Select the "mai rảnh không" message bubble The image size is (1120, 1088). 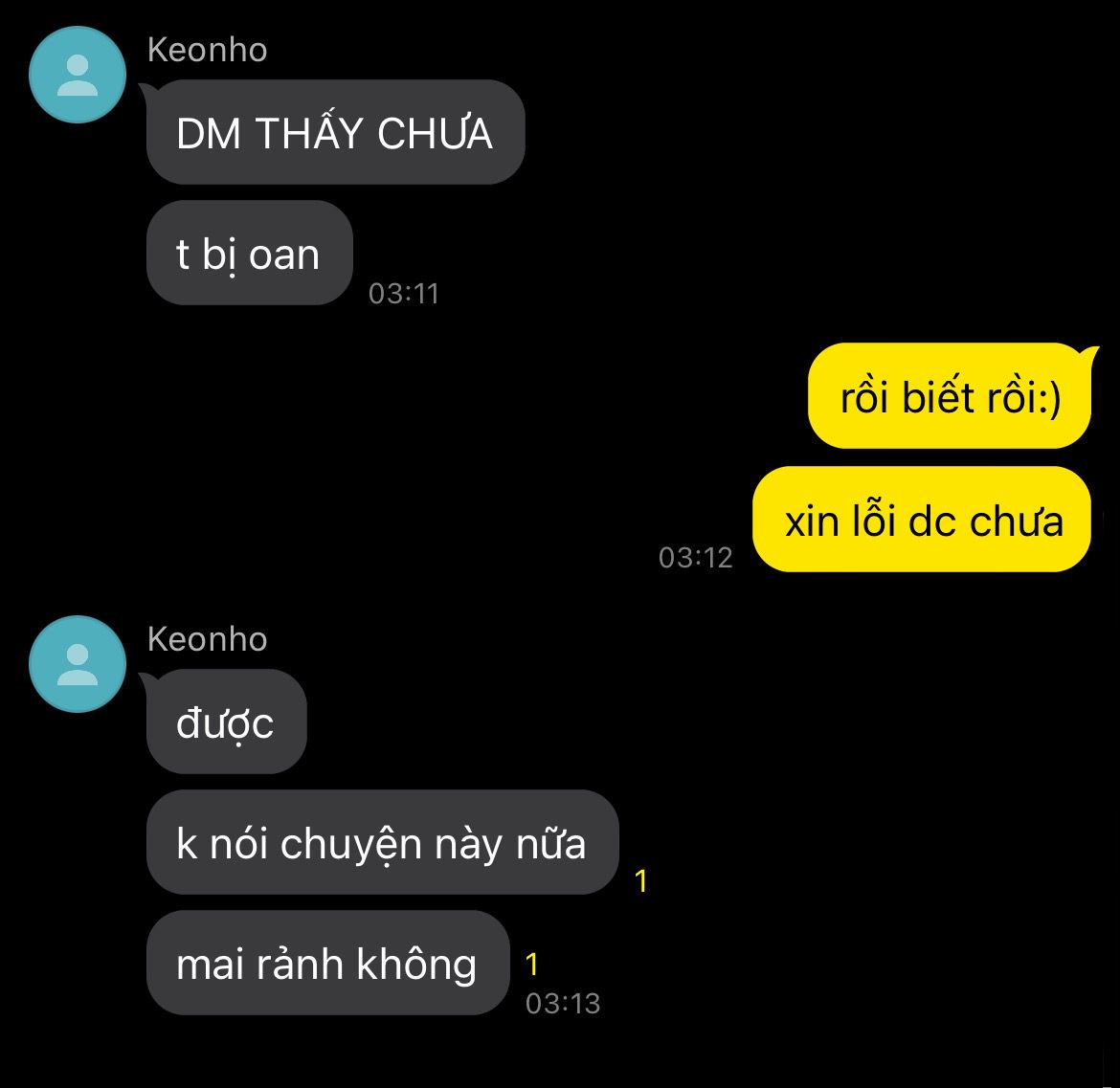click(327, 963)
